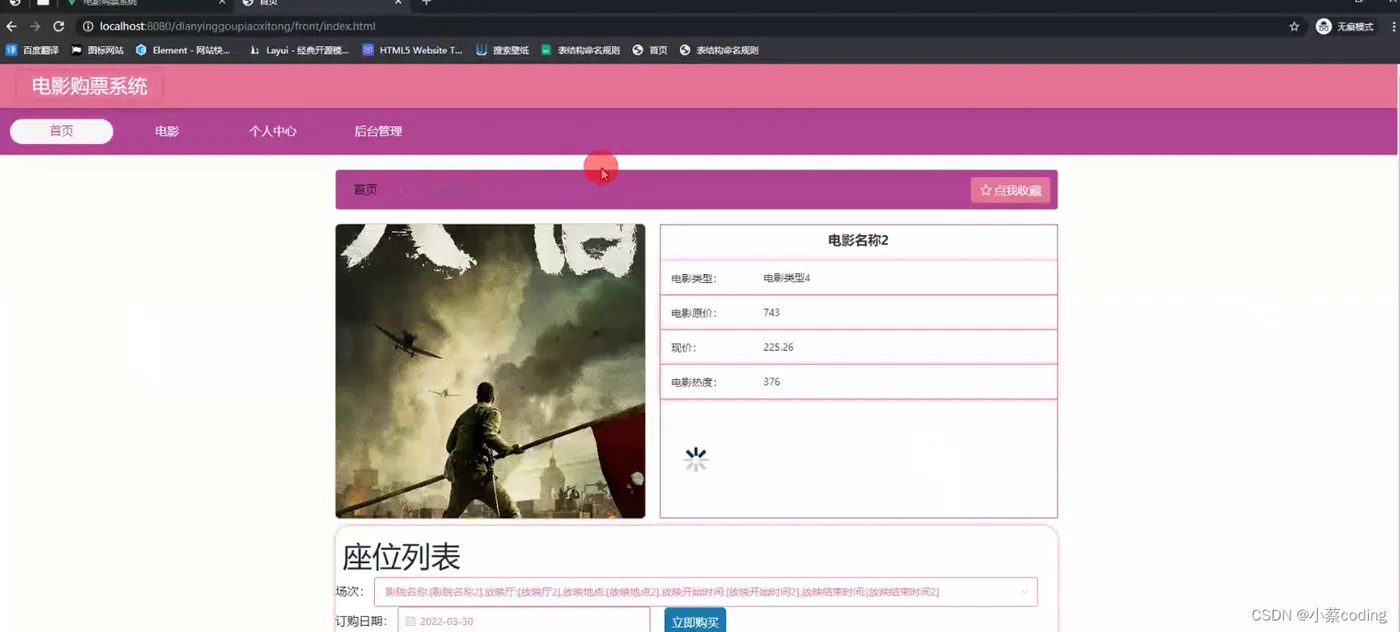Image resolution: width=1400 pixels, height=632 pixels.
Task: Bookmark this page with the star icon
Action: pos(1294,27)
